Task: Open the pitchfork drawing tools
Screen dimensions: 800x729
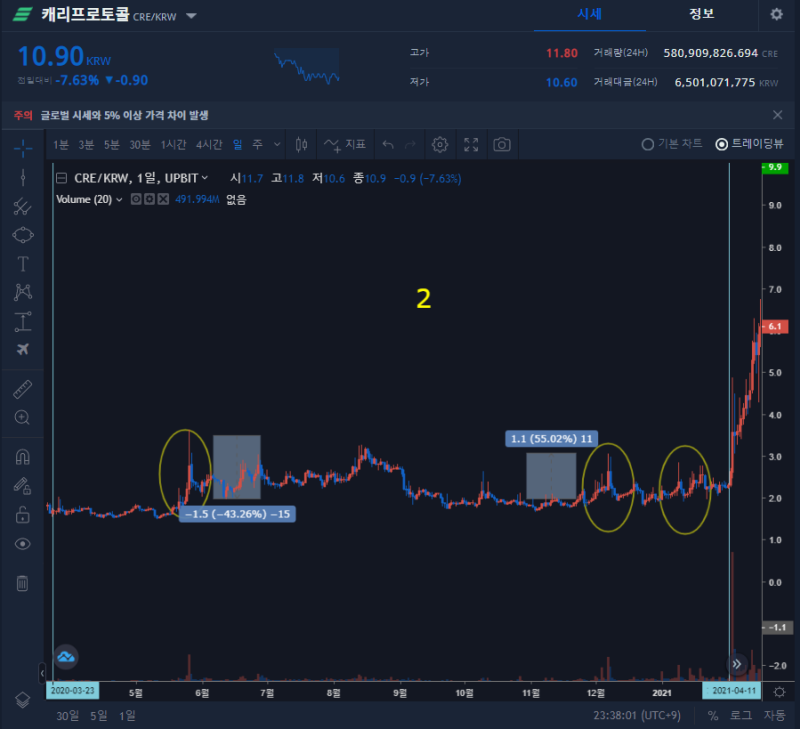Action: coord(22,207)
